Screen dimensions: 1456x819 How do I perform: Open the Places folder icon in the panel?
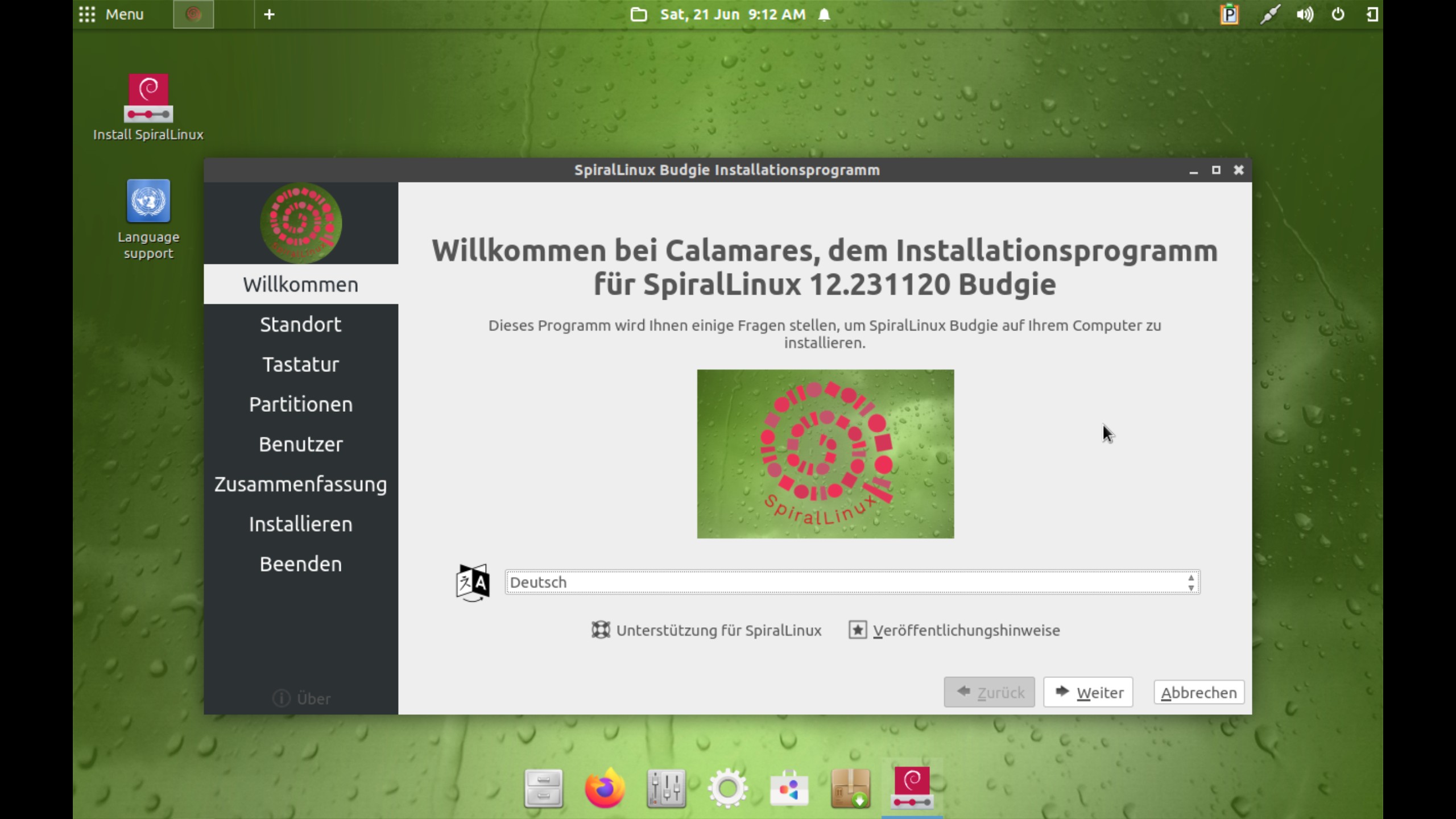(639, 14)
